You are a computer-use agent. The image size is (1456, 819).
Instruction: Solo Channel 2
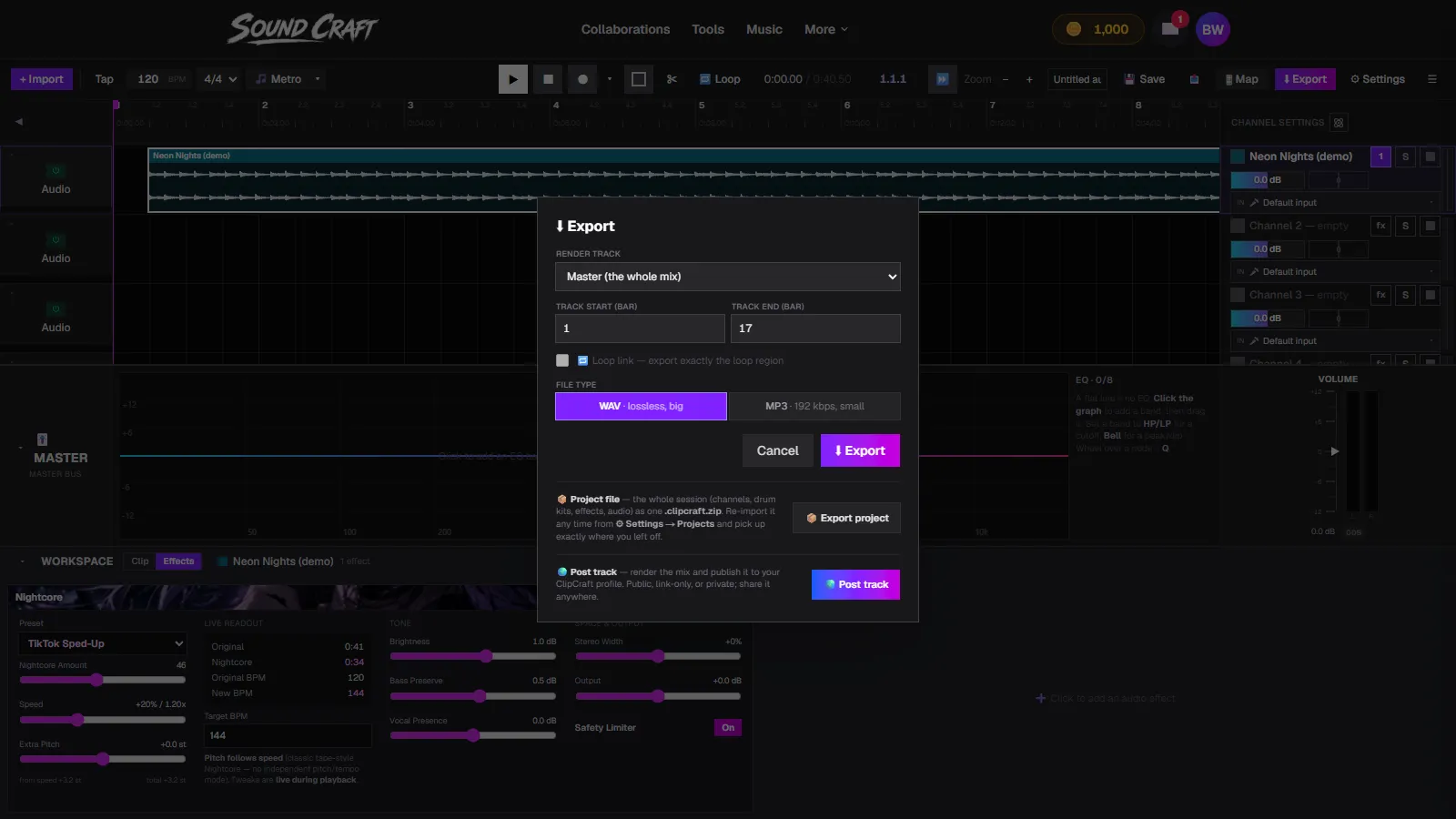(x=1405, y=226)
